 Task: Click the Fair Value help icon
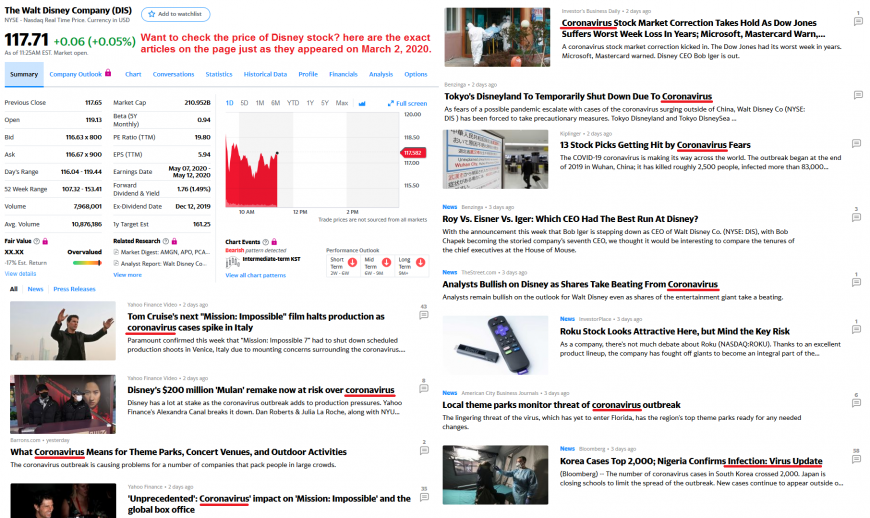37,241
